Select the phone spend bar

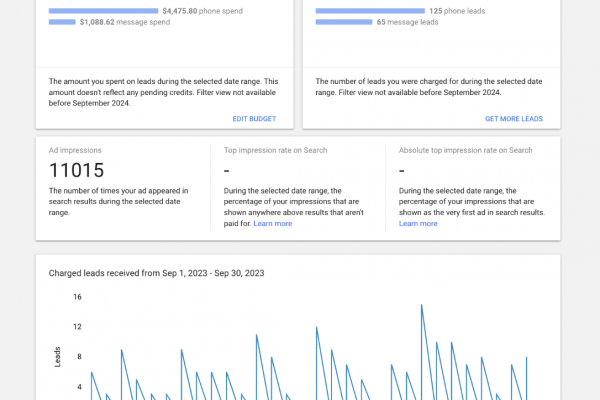103,10
